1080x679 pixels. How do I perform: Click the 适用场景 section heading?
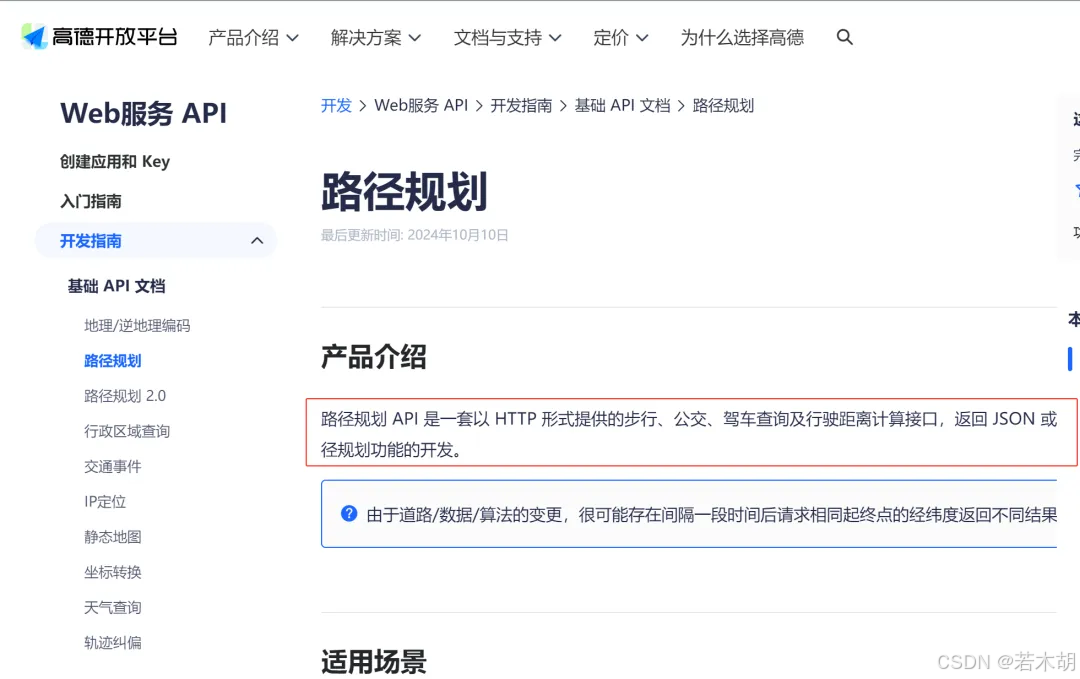point(374,662)
